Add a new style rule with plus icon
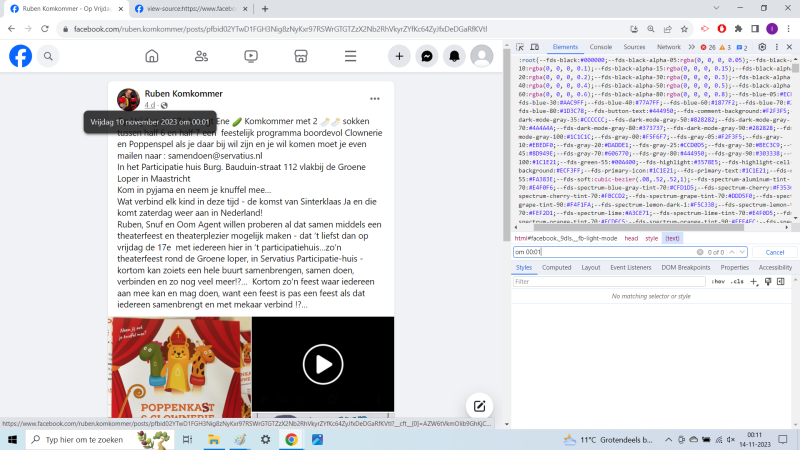 754,282
